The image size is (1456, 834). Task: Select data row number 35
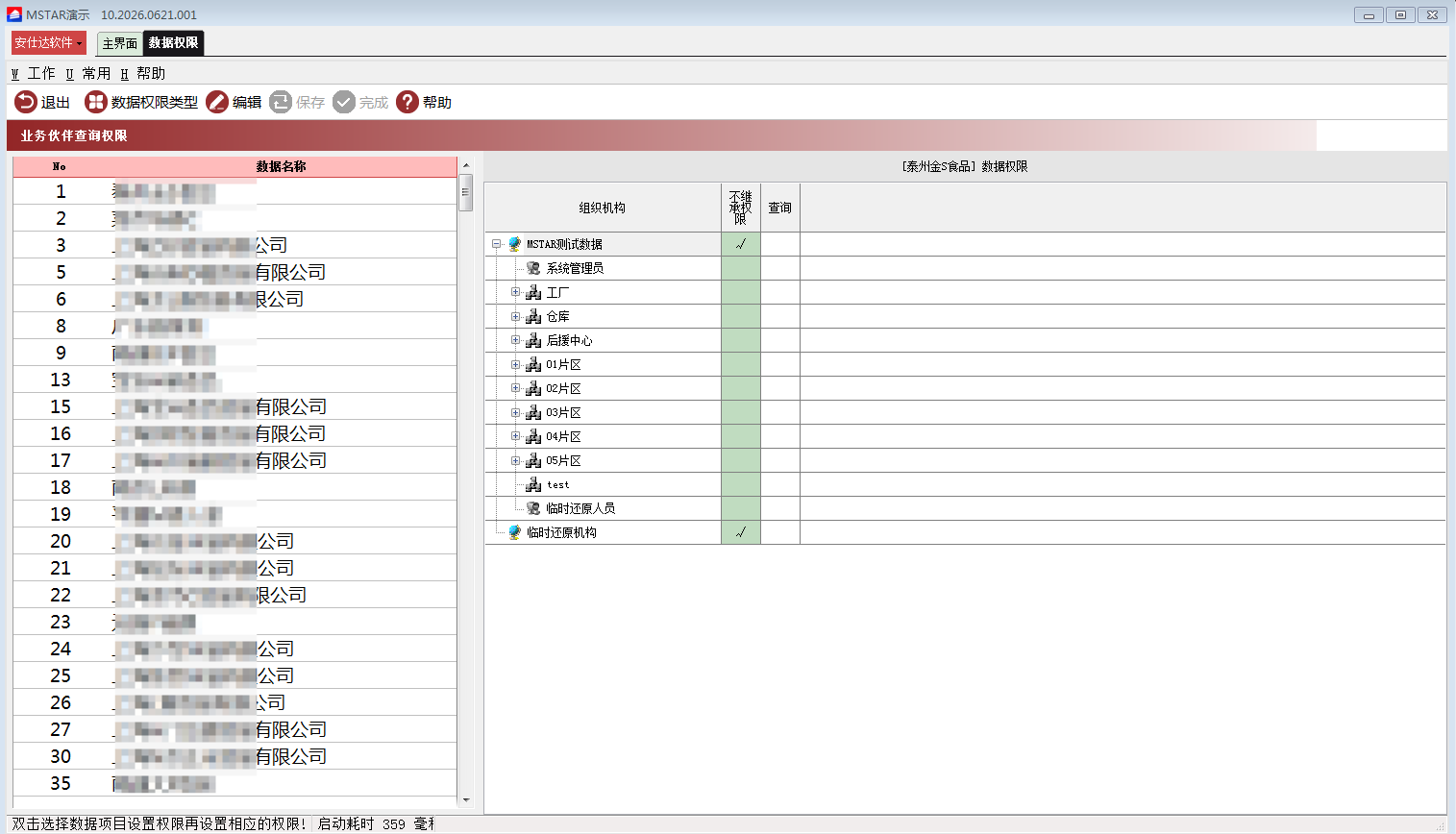(x=234, y=783)
